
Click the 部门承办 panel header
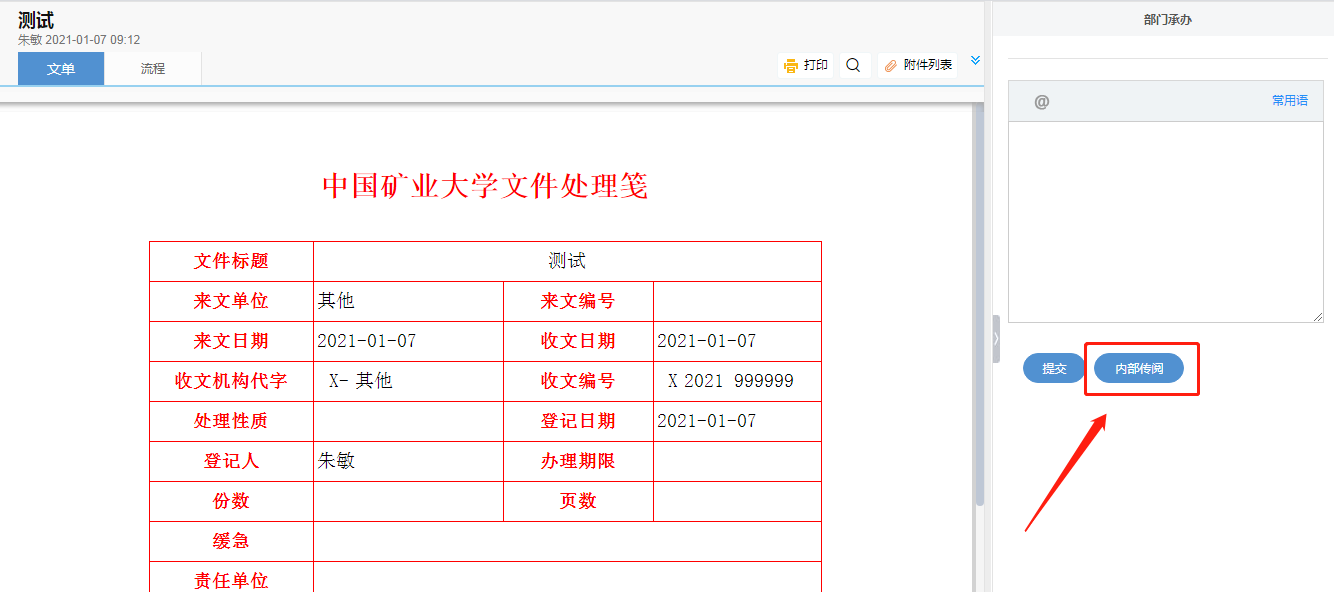pyautogui.click(x=1167, y=19)
